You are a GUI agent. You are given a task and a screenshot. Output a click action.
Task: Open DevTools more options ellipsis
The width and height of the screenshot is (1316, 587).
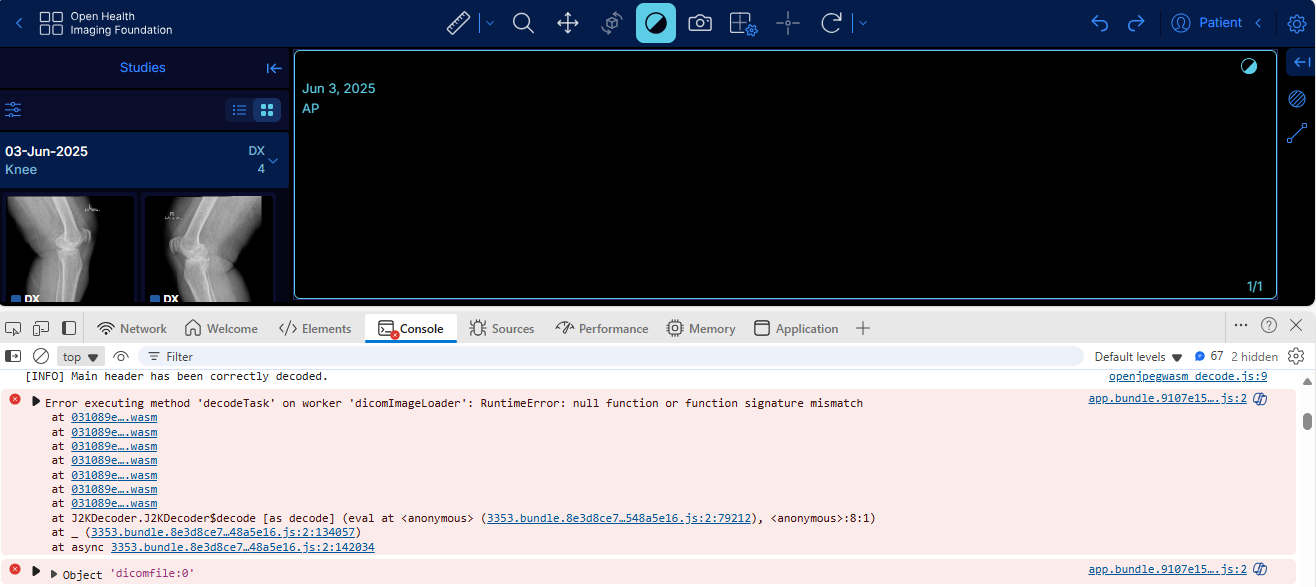tap(1241, 325)
